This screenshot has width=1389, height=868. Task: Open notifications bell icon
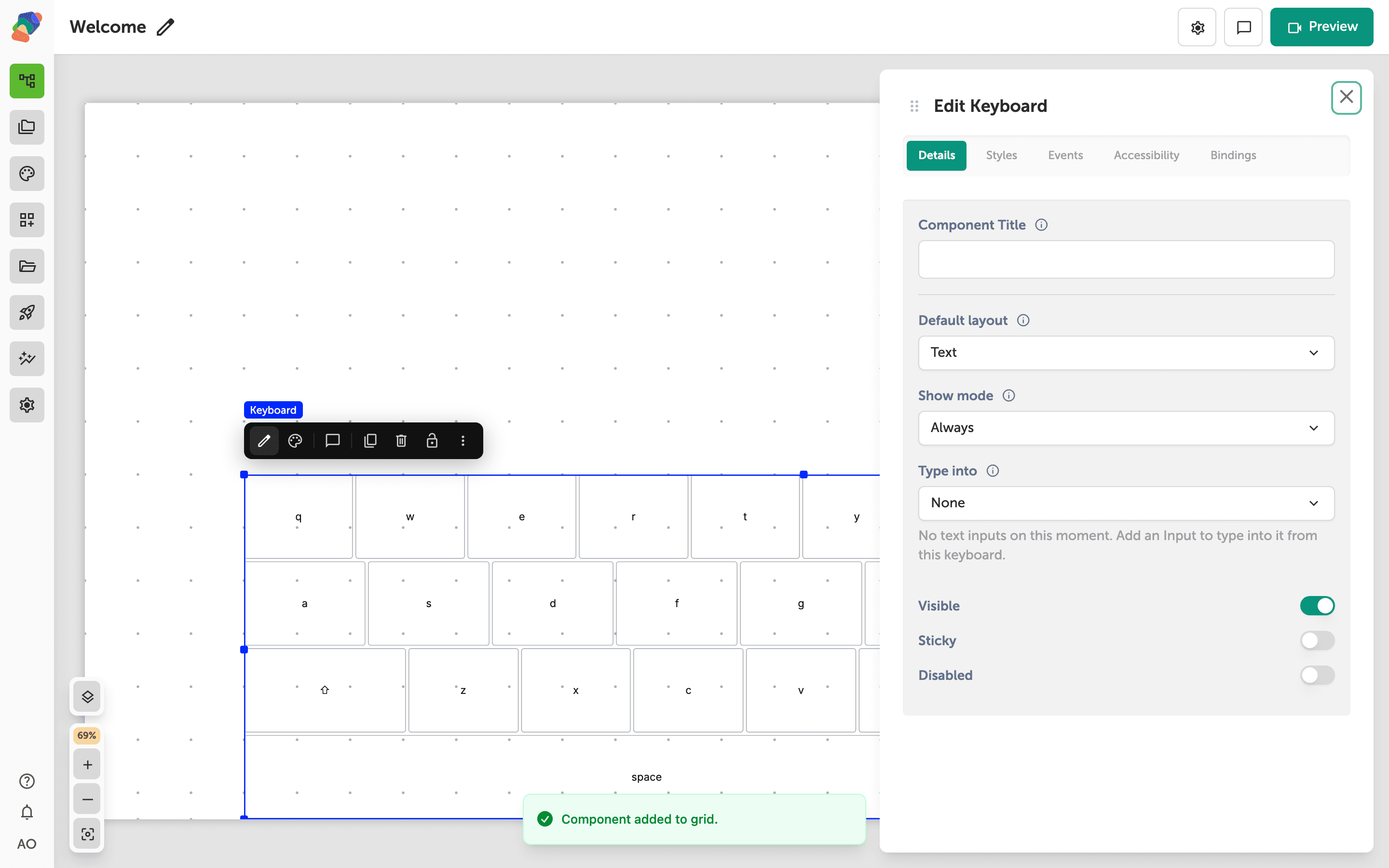pyautogui.click(x=27, y=813)
